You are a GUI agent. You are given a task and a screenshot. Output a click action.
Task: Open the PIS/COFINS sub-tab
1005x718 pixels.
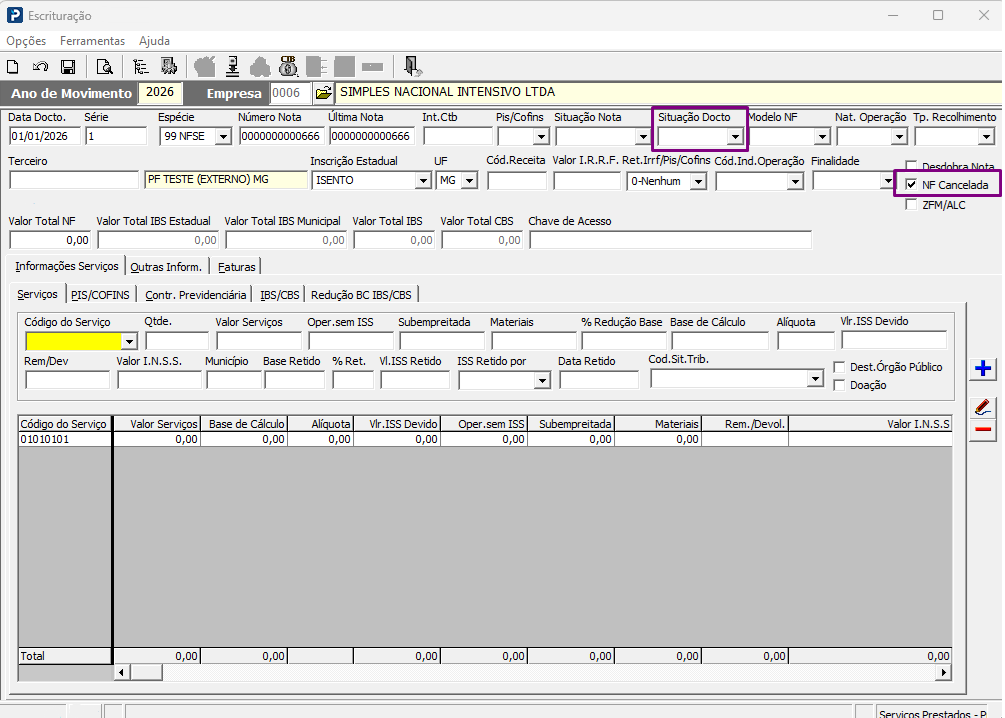[100, 295]
